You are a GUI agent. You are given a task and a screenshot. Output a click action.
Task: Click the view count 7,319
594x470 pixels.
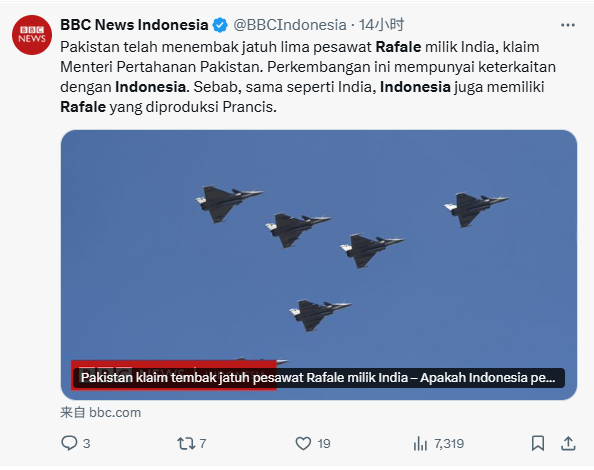point(449,443)
